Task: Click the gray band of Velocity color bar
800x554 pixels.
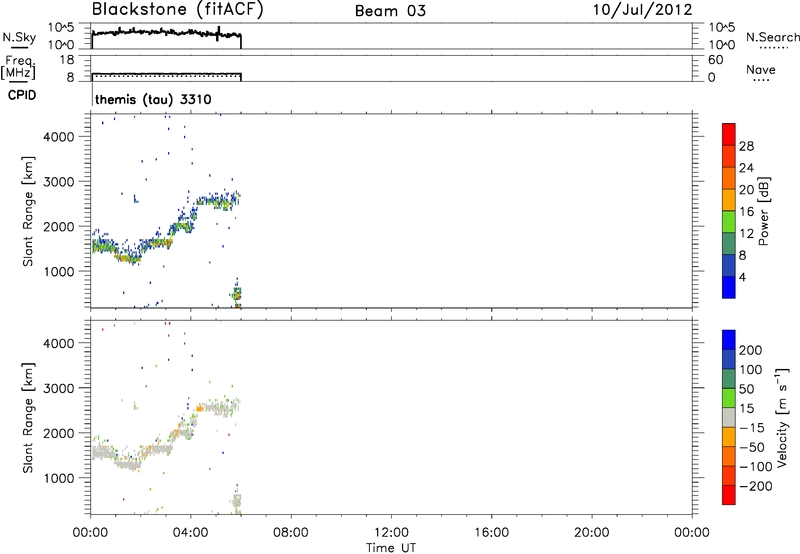Action: point(729,417)
